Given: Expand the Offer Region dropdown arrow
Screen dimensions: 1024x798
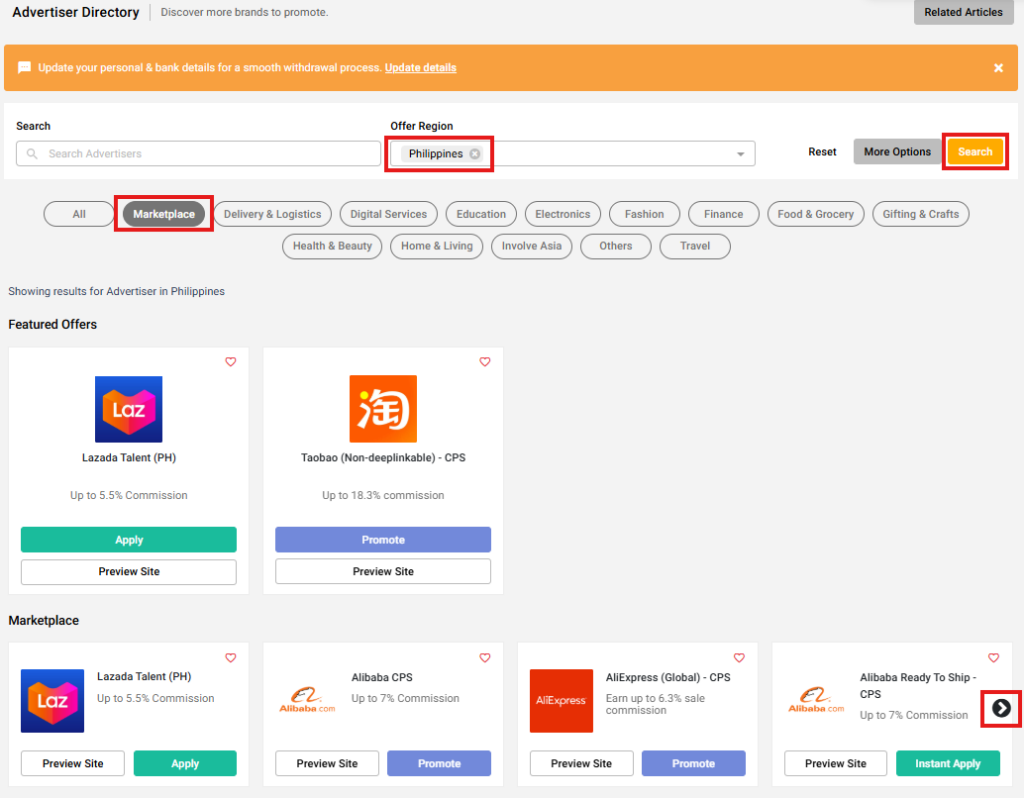Looking at the screenshot, I should pos(740,154).
